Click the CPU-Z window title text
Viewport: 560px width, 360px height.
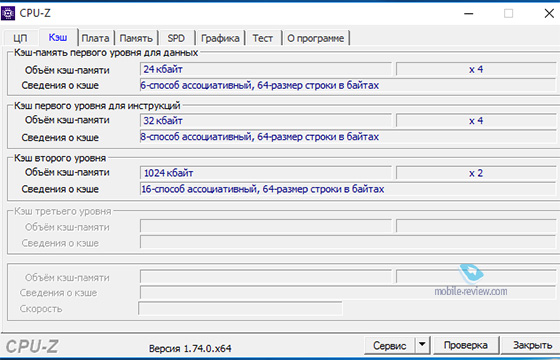(x=35, y=13)
